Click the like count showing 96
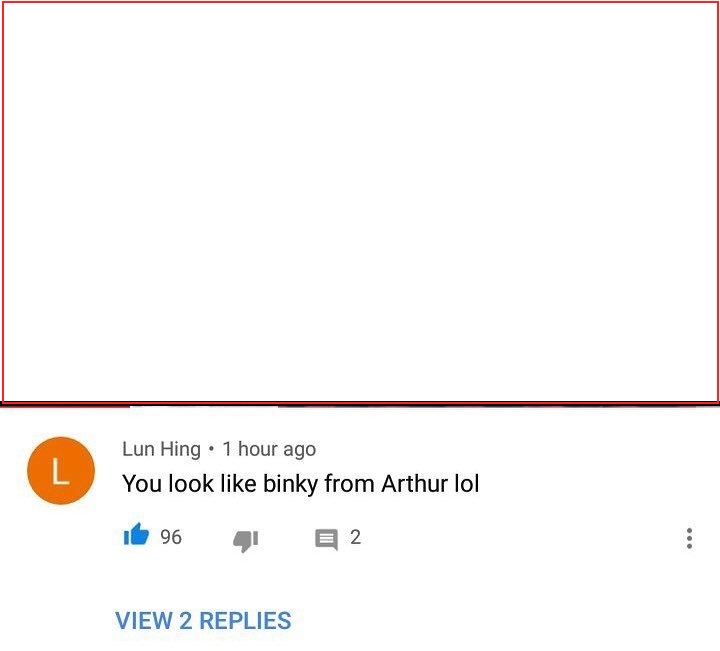This screenshot has width=720, height=651. click(x=171, y=537)
